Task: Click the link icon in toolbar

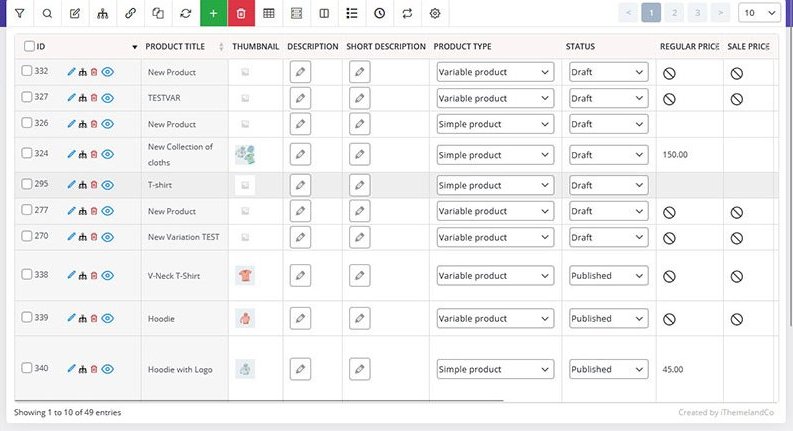Action: click(x=130, y=13)
